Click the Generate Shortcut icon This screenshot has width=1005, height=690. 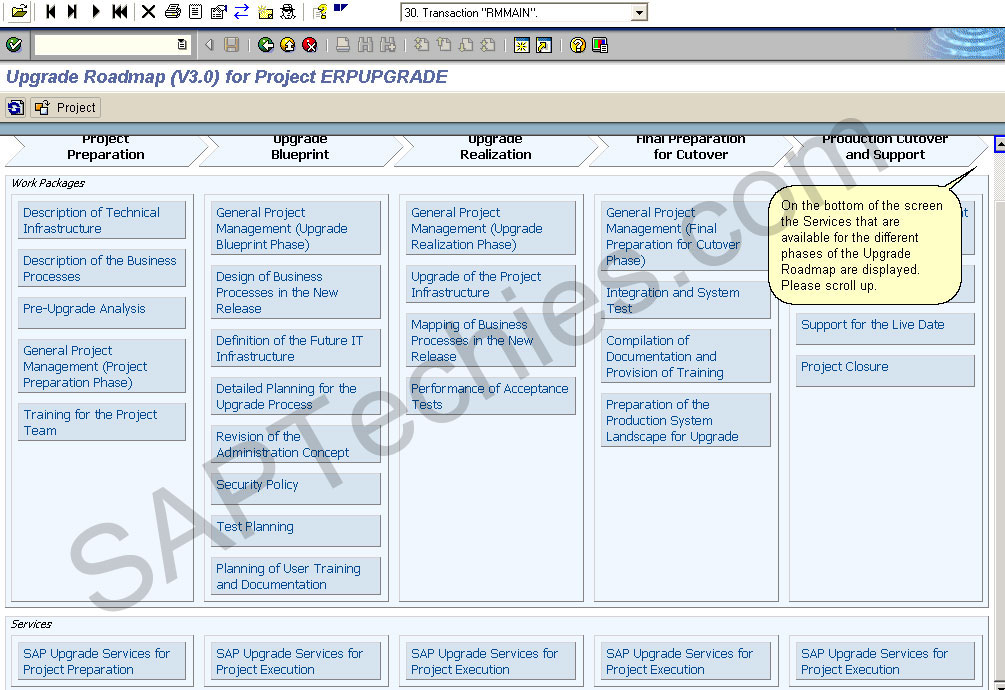coord(544,45)
